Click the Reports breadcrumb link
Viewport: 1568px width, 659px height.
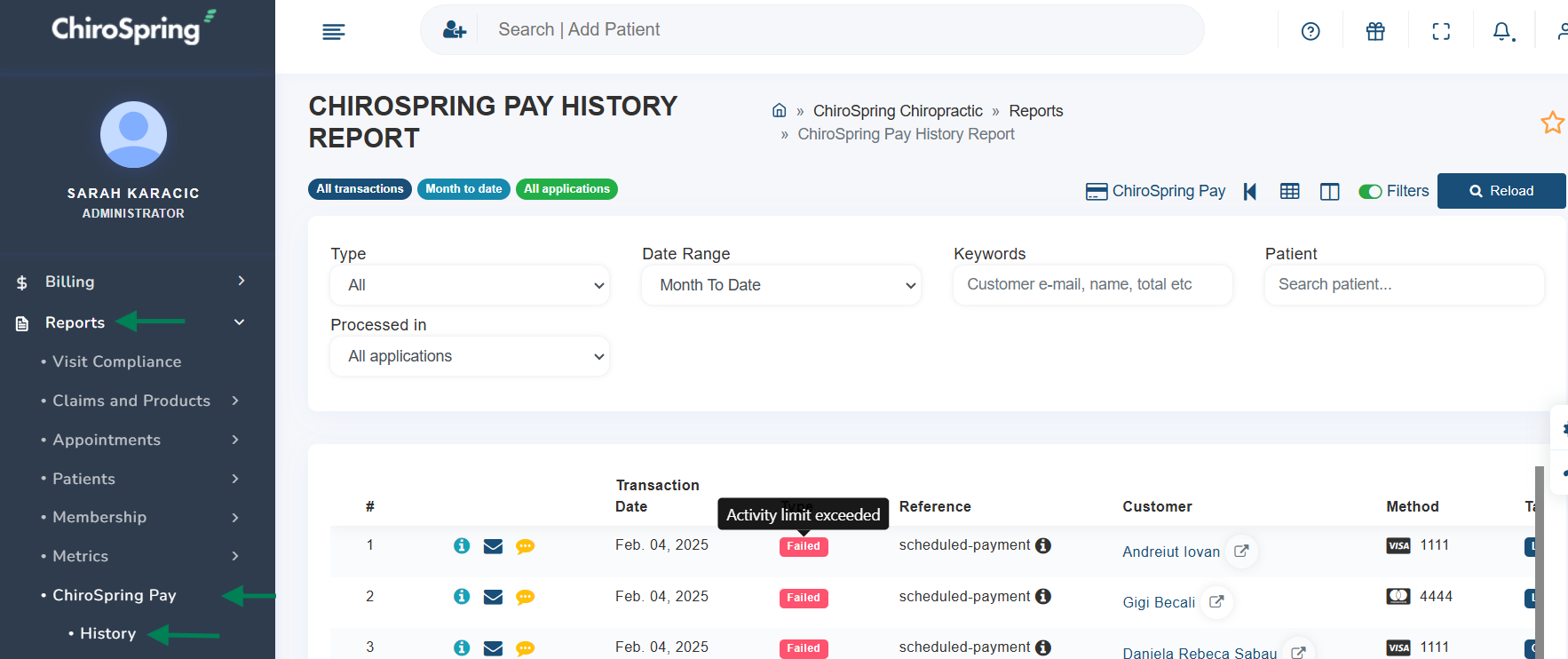(1035, 111)
